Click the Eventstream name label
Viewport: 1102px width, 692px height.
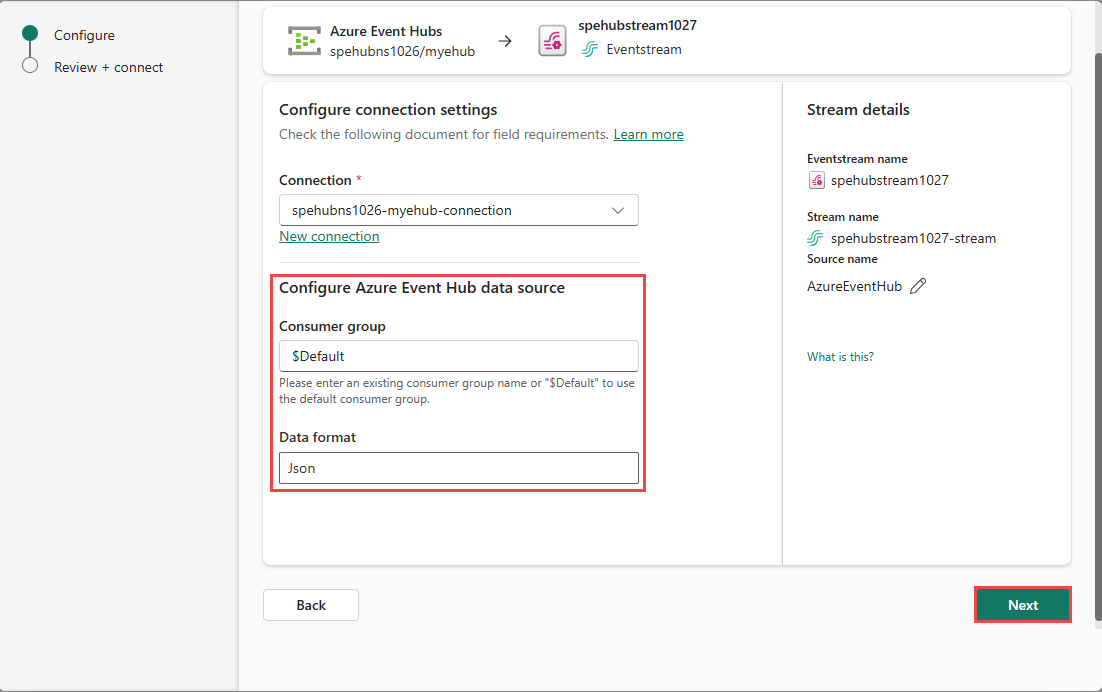click(857, 159)
